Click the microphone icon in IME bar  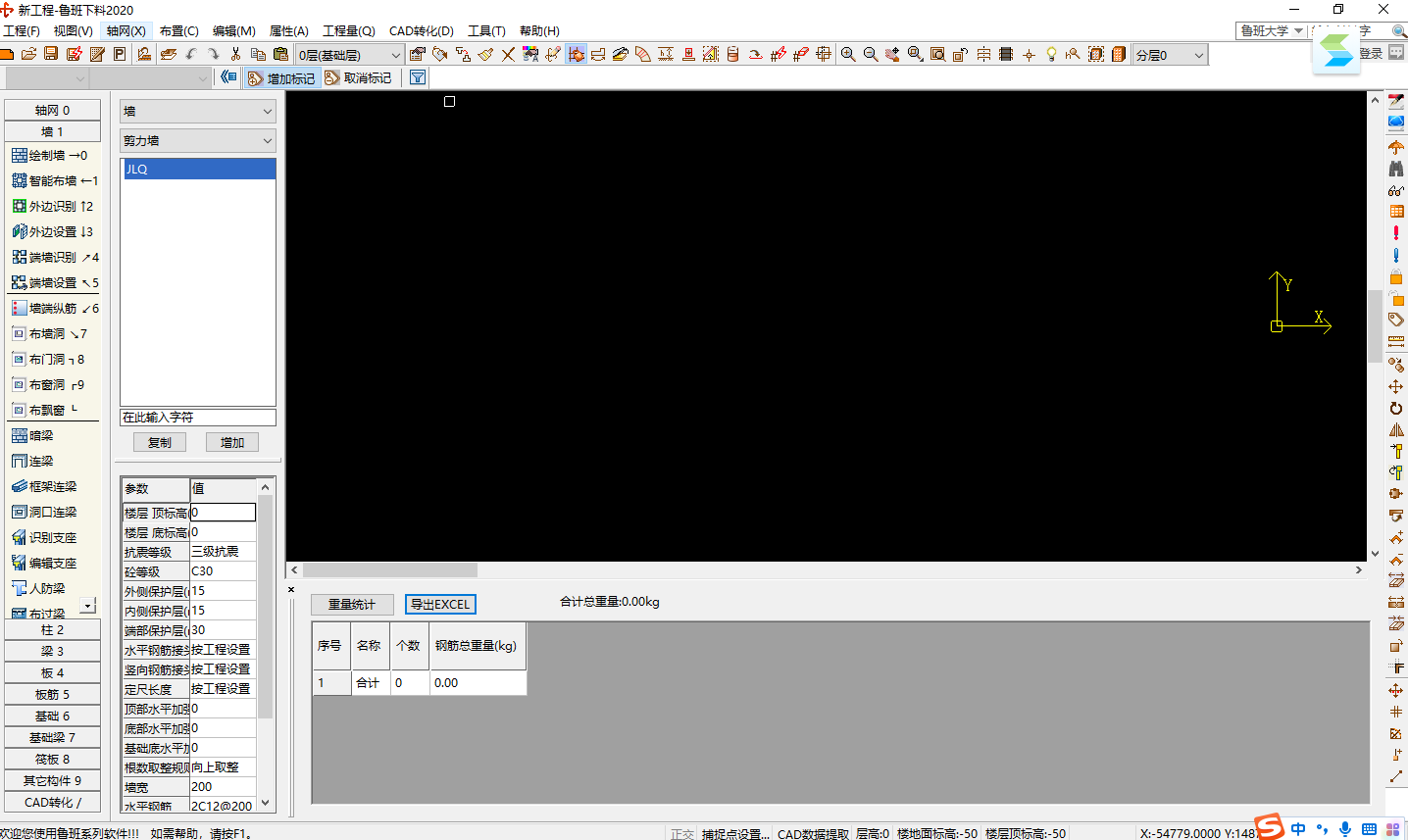click(1345, 829)
